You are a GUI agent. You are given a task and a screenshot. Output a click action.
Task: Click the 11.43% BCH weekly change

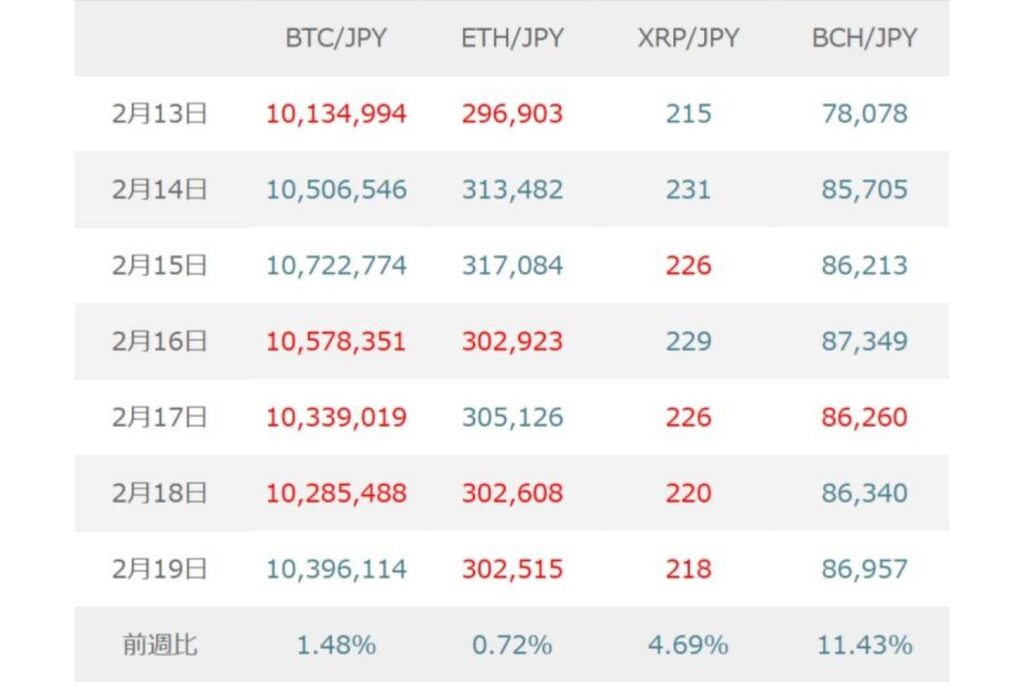click(864, 645)
